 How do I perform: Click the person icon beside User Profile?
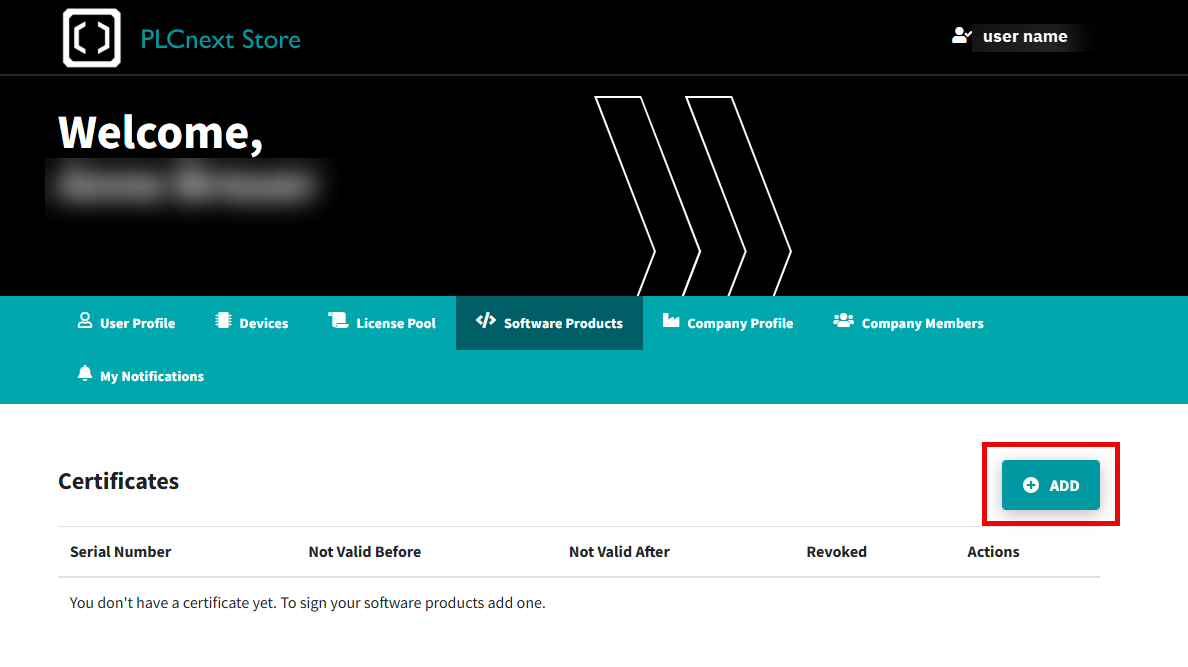[85, 321]
